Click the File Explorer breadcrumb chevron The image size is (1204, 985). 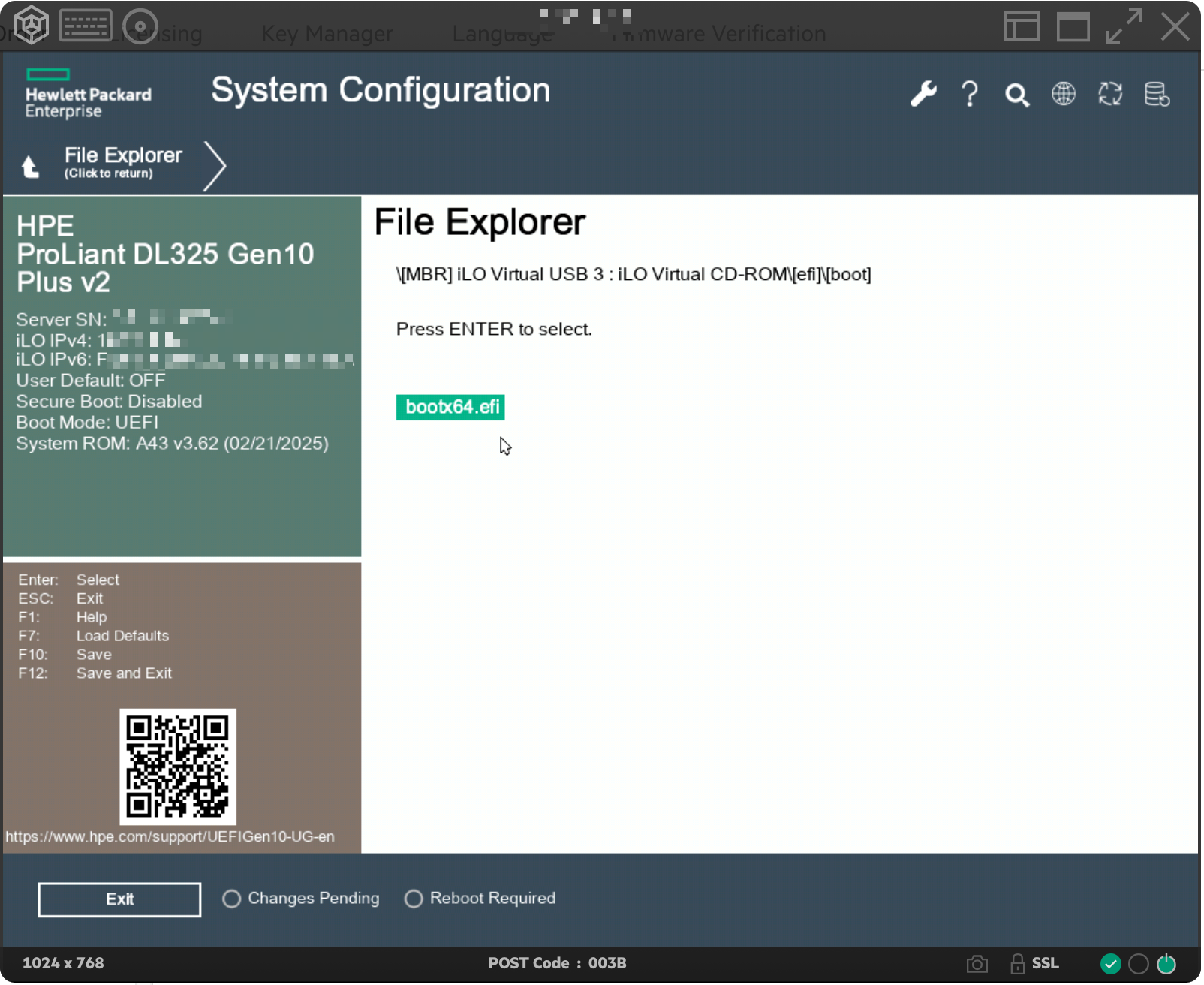215,165
